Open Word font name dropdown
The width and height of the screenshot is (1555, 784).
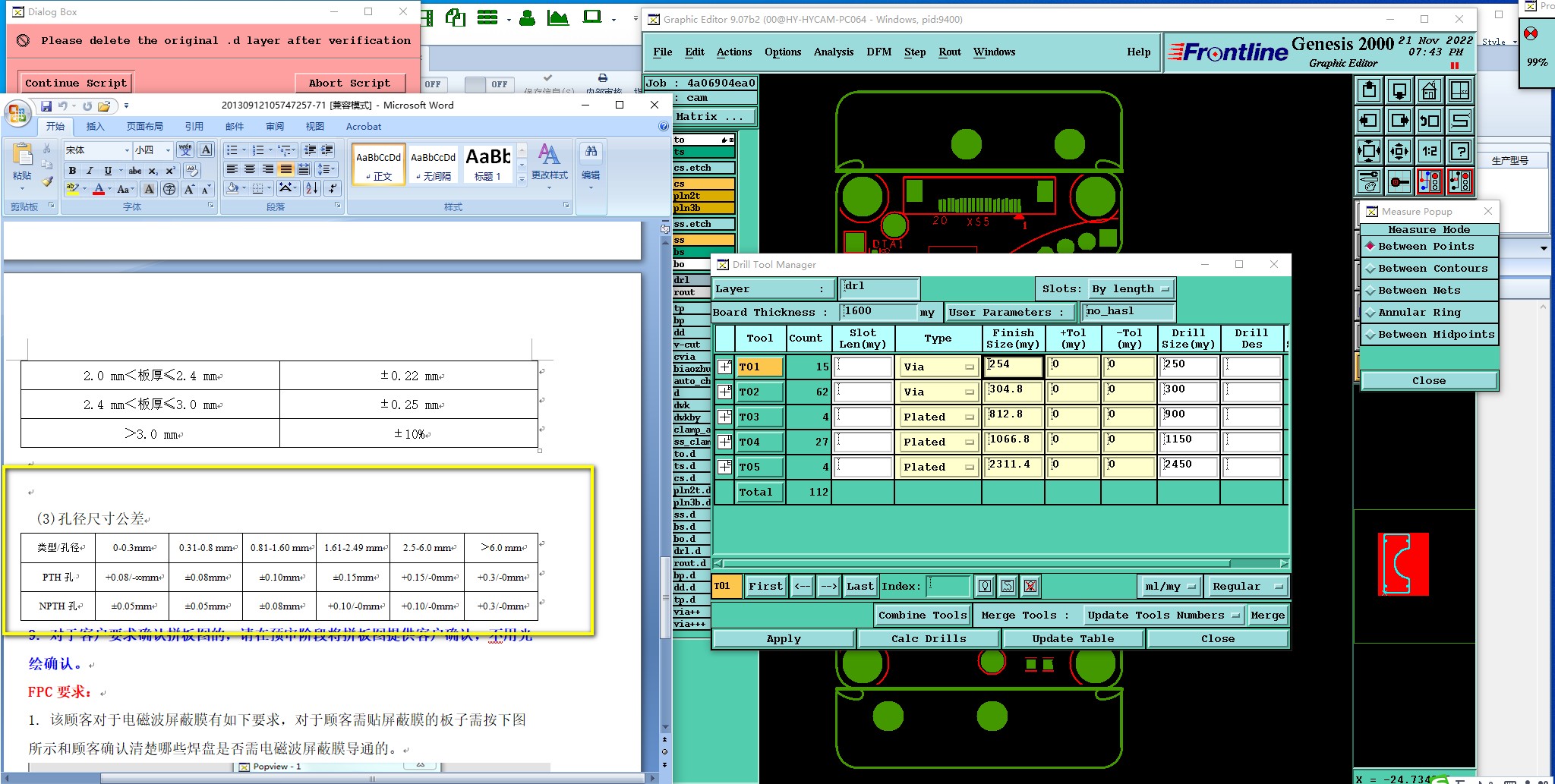(127, 150)
